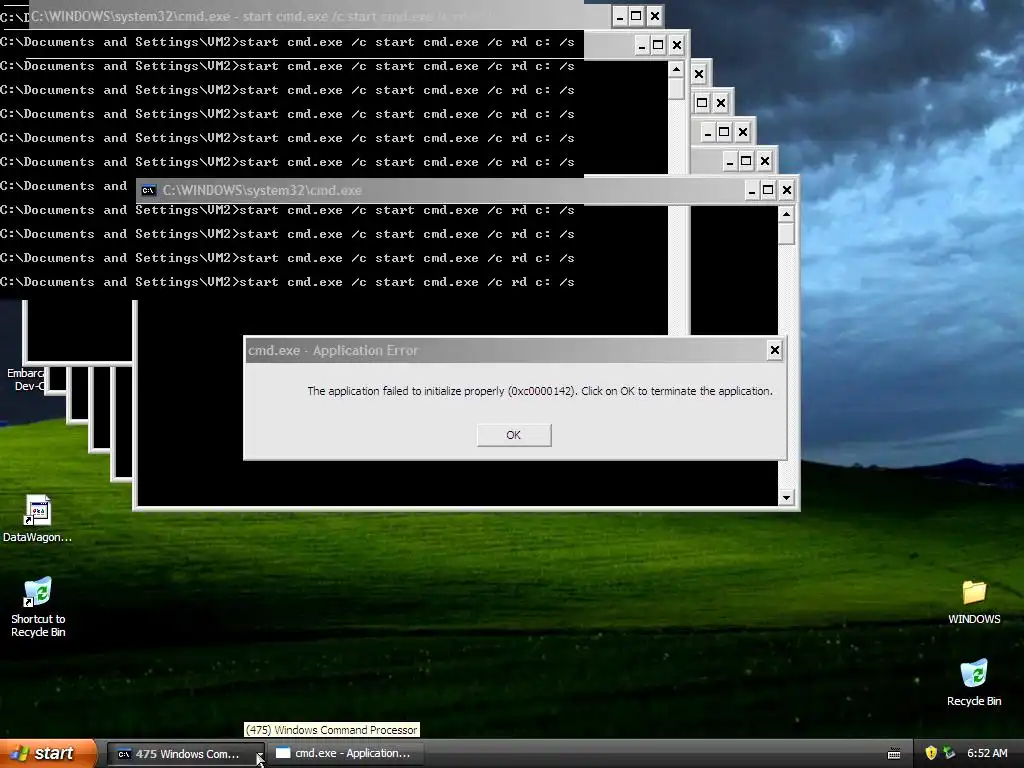The image size is (1024, 768).
Task: Minimize the topmost 'start cmd.exe /c start' window
Action: click(620, 16)
